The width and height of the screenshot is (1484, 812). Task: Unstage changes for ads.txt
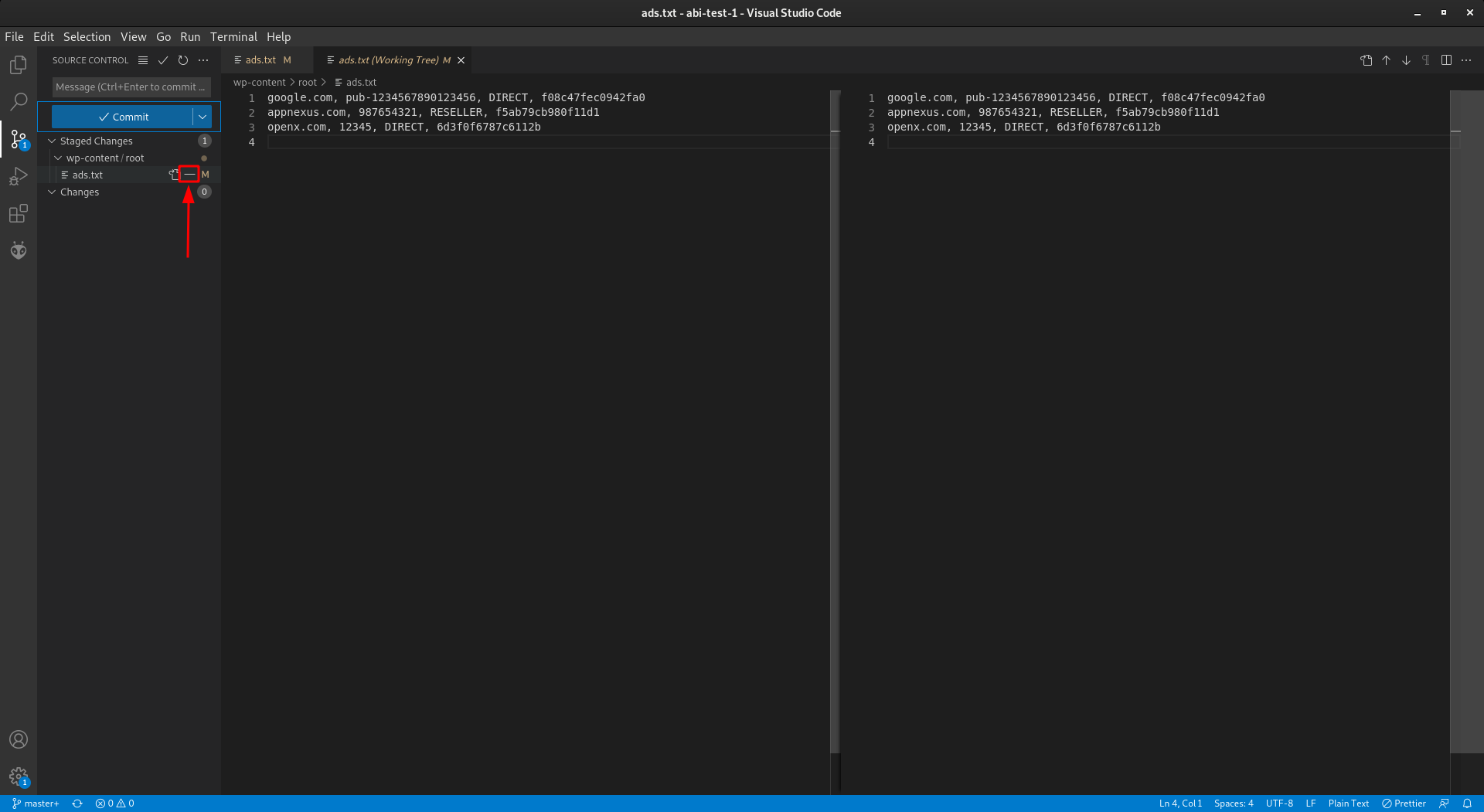tap(189, 175)
